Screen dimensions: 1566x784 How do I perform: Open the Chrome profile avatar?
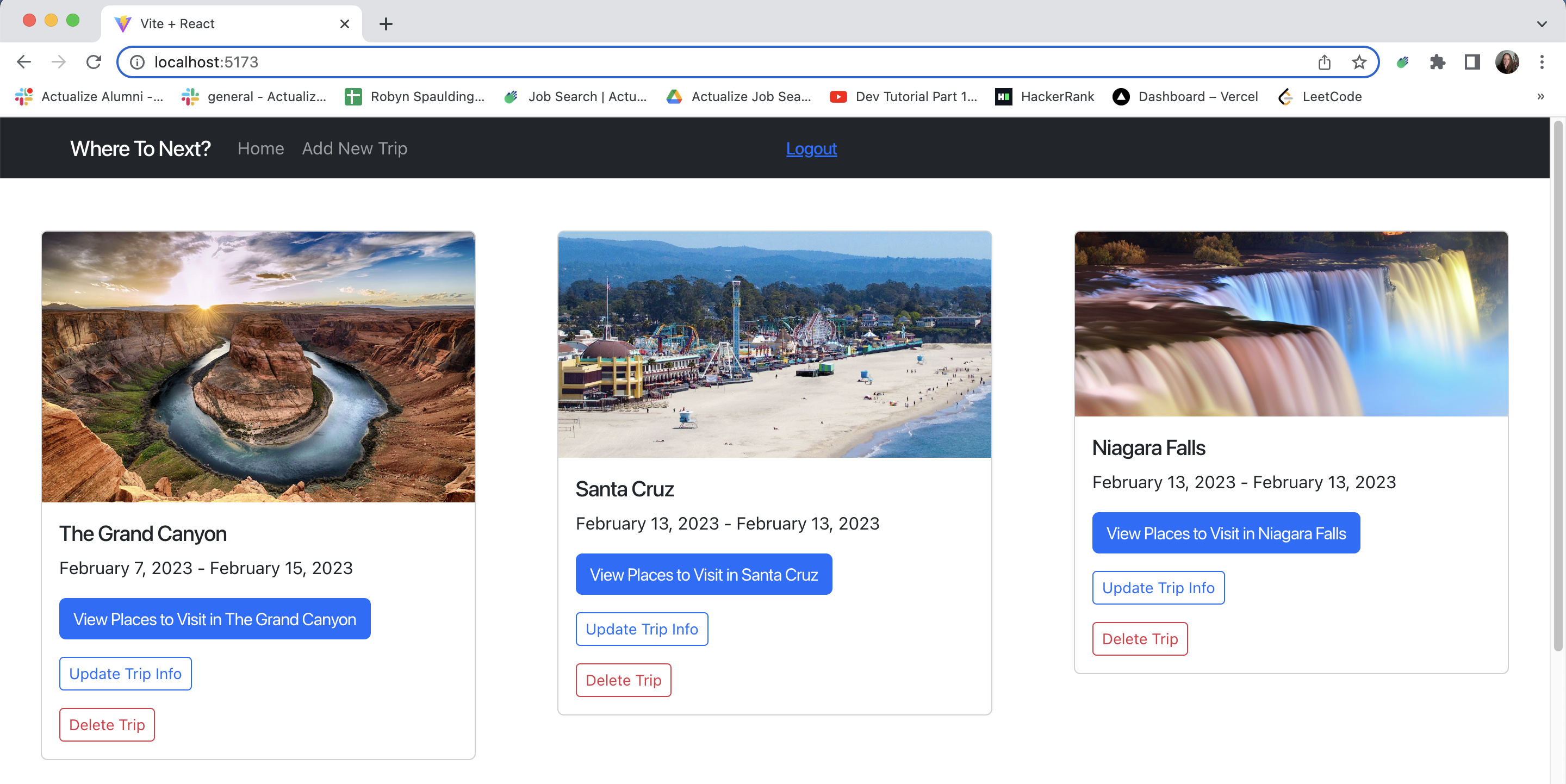coord(1506,62)
